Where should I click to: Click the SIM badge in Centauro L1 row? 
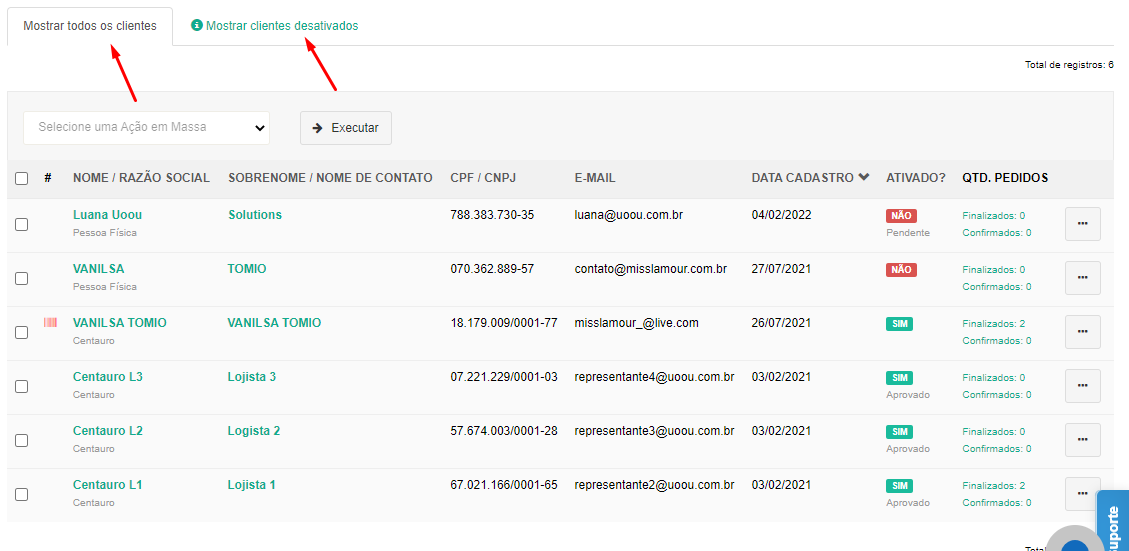coord(899,485)
